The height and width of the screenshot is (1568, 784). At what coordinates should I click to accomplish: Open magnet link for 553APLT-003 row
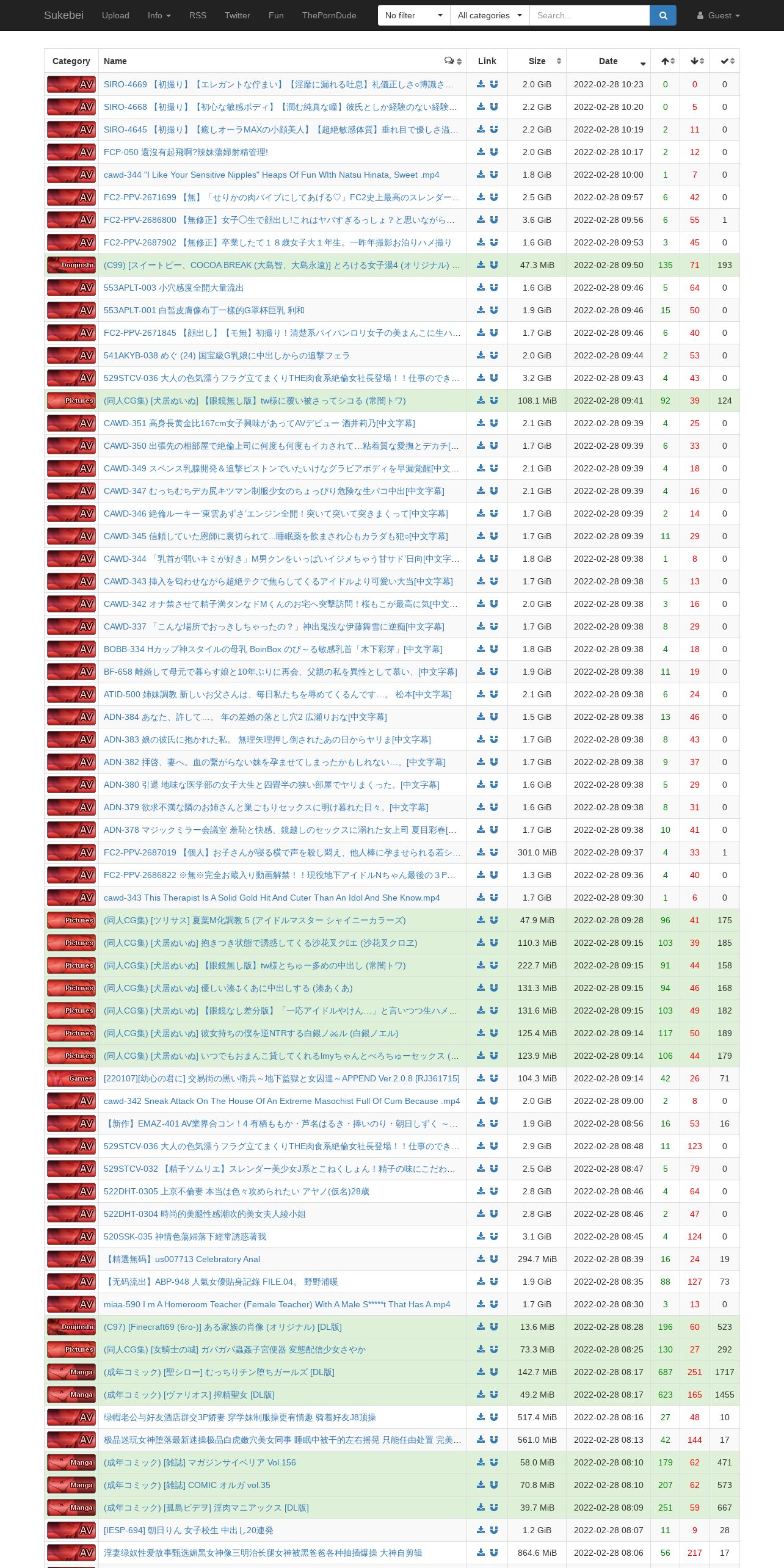click(x=494, y=288)
